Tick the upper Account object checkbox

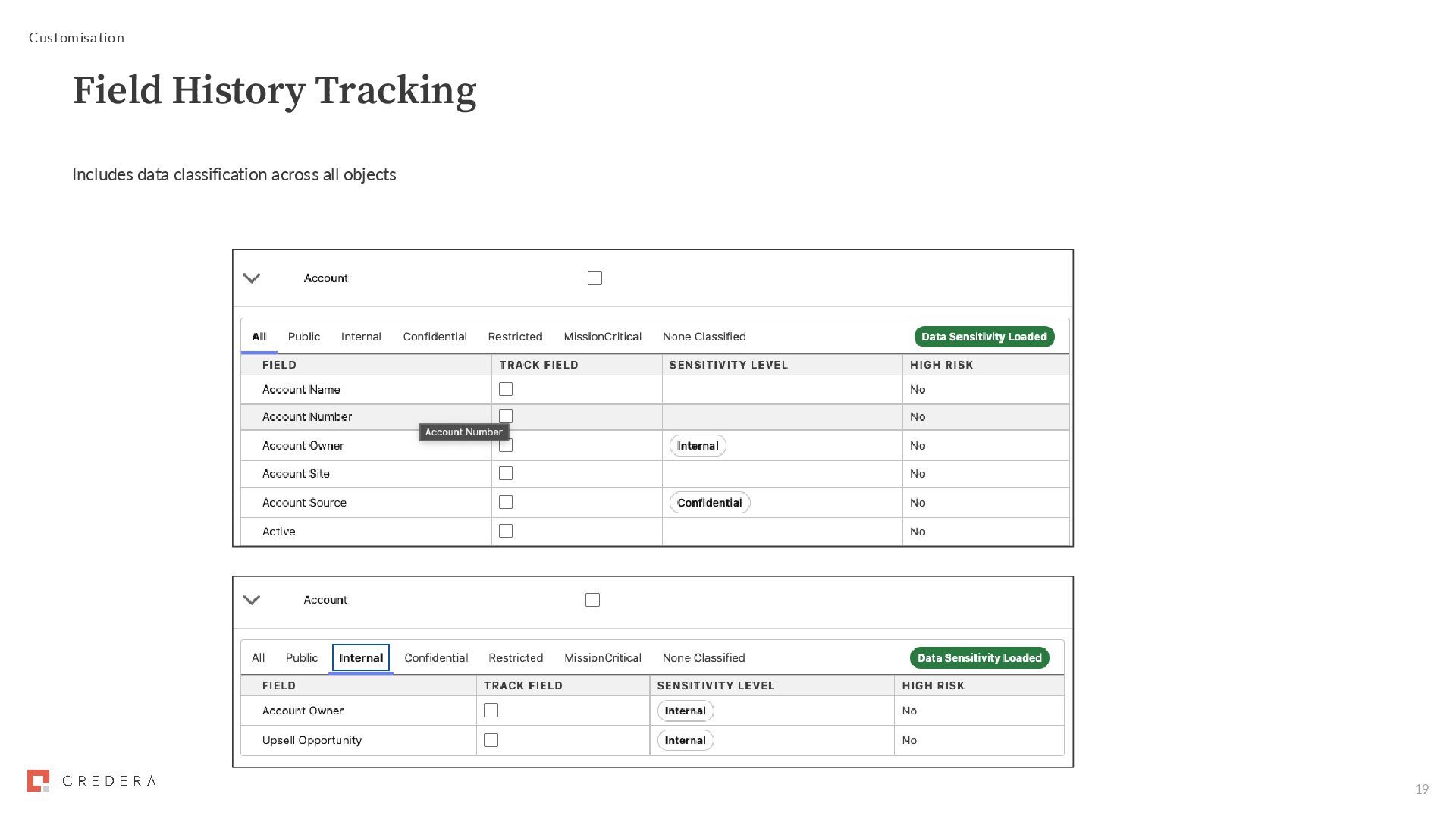pyautogui.click(x=595, y=278)
